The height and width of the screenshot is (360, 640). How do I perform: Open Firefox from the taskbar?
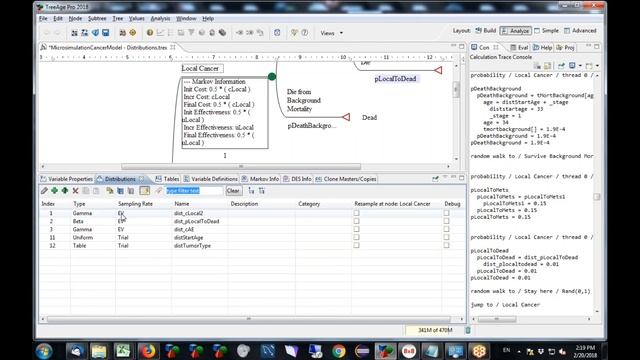(x=148, y=351)
